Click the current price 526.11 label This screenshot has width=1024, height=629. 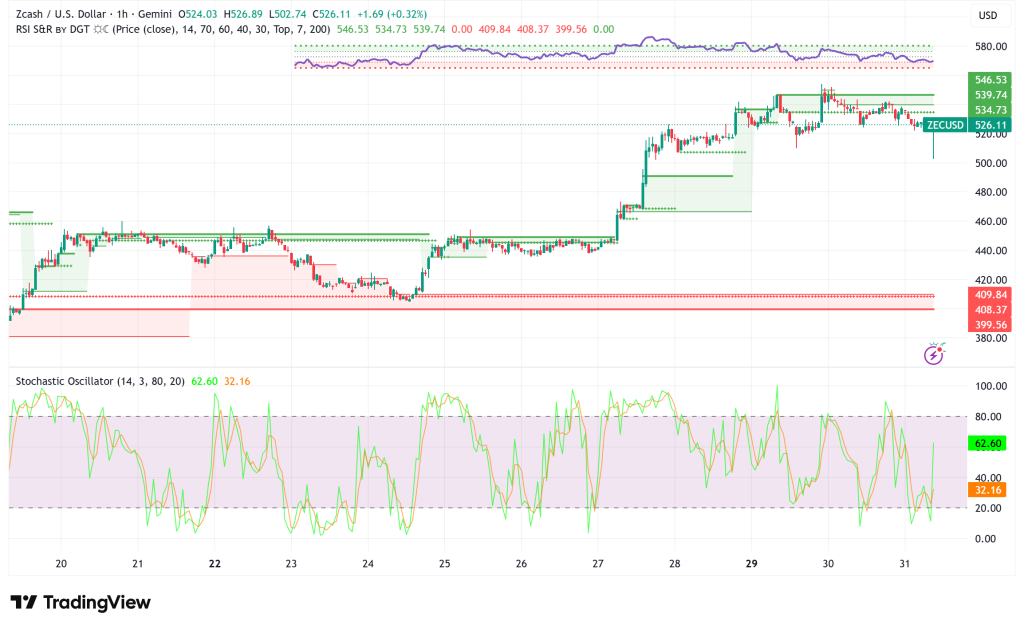coord(990,126)
